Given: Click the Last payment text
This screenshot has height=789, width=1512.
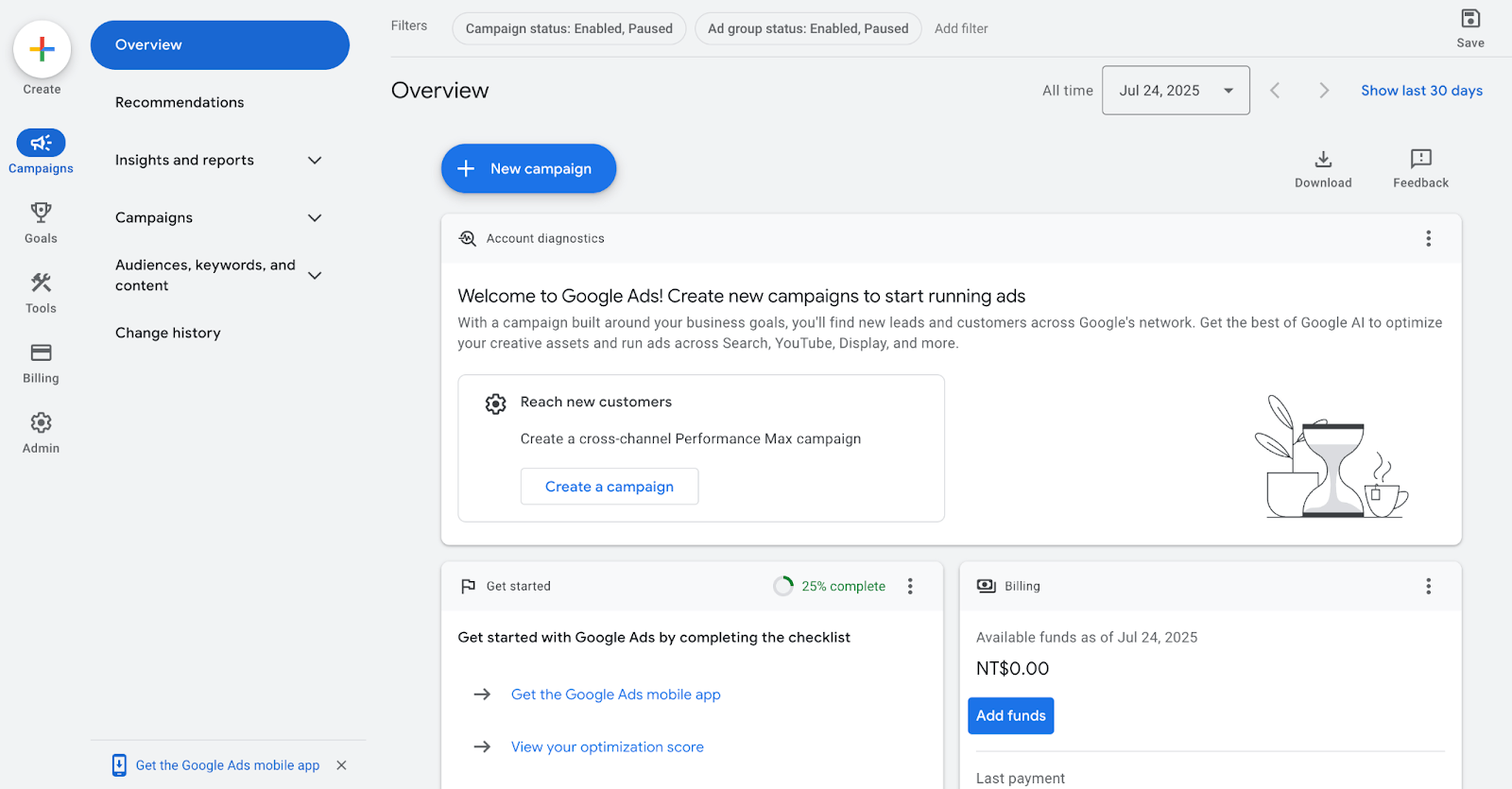Looking at the screenshot, I should tap(1021, 779).
